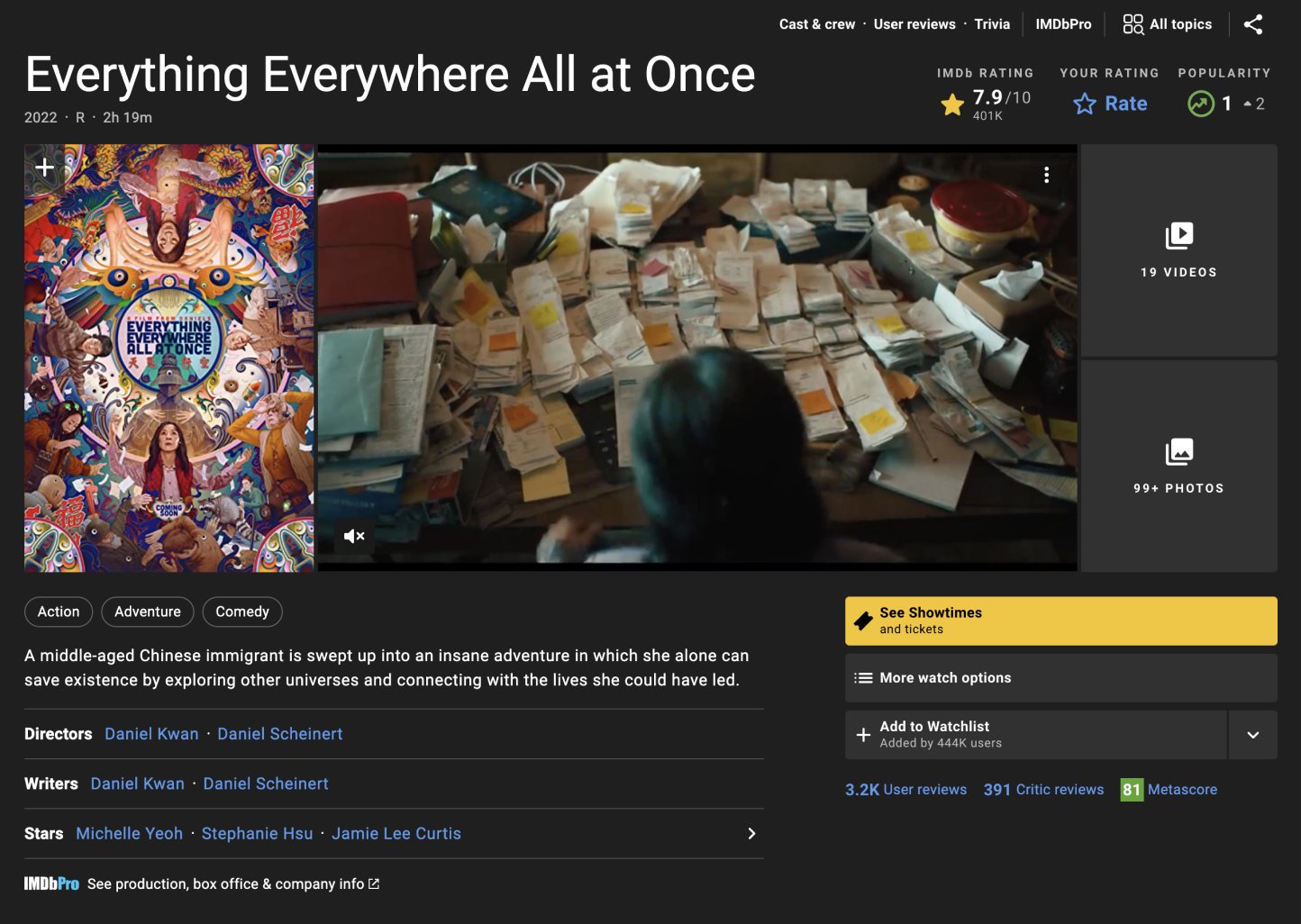The height and width of the screenshot is (924, 1301).
Task: Click the 3.2K User reviews link
Action: coord(905,790)
